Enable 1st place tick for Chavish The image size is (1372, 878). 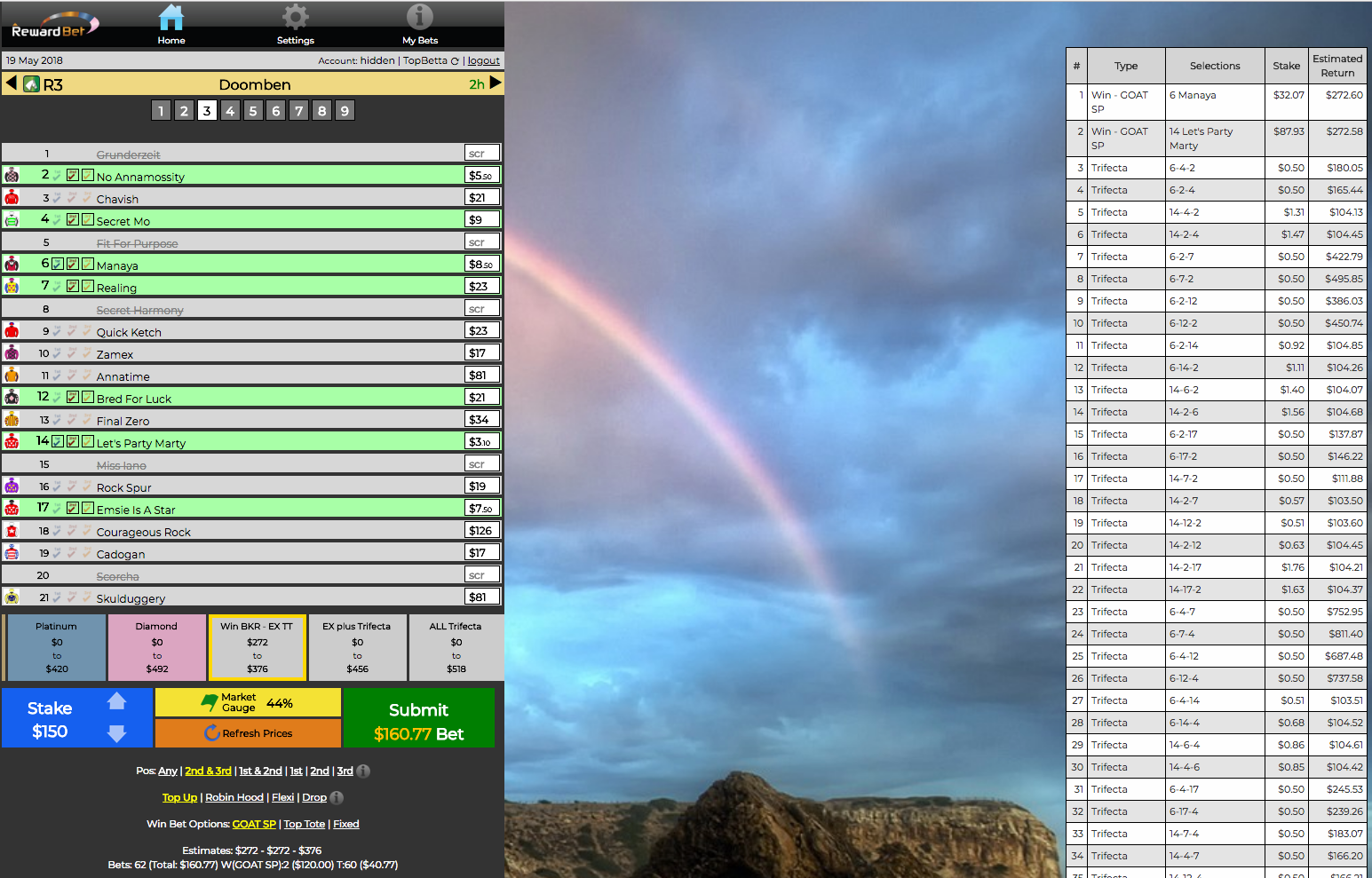pyautogui.click(x=58, y=197)
